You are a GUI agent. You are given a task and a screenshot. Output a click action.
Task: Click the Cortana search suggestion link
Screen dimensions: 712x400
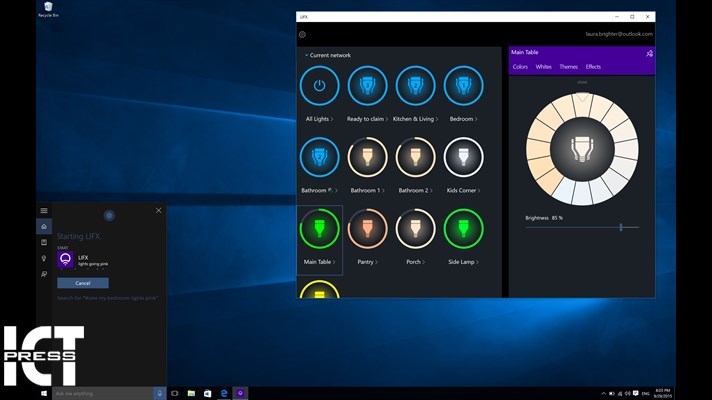(x=108, y=298)
